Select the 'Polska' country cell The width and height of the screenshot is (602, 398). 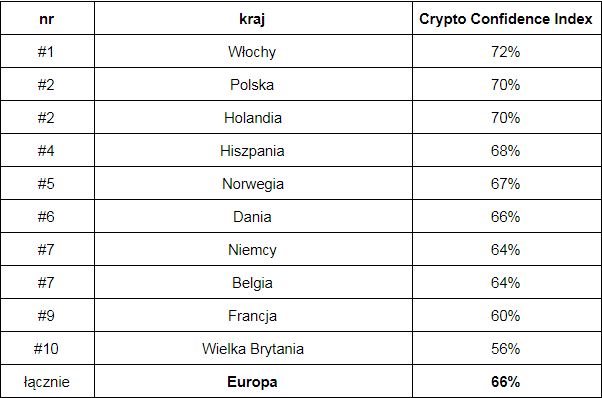click(252, 85)
